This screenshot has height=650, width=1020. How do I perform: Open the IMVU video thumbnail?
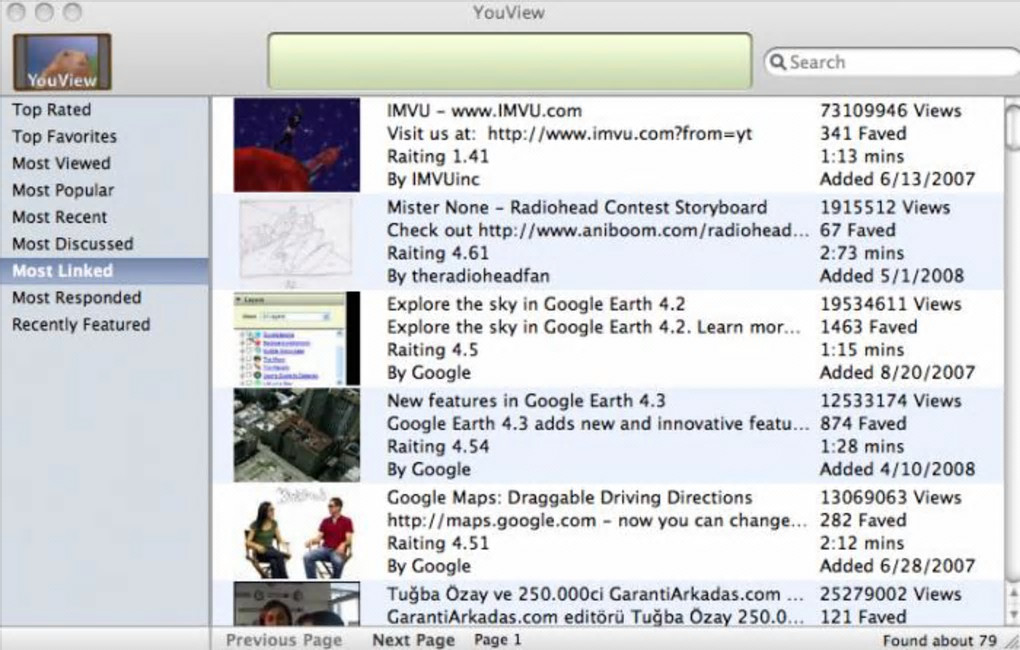pos(297,144)
